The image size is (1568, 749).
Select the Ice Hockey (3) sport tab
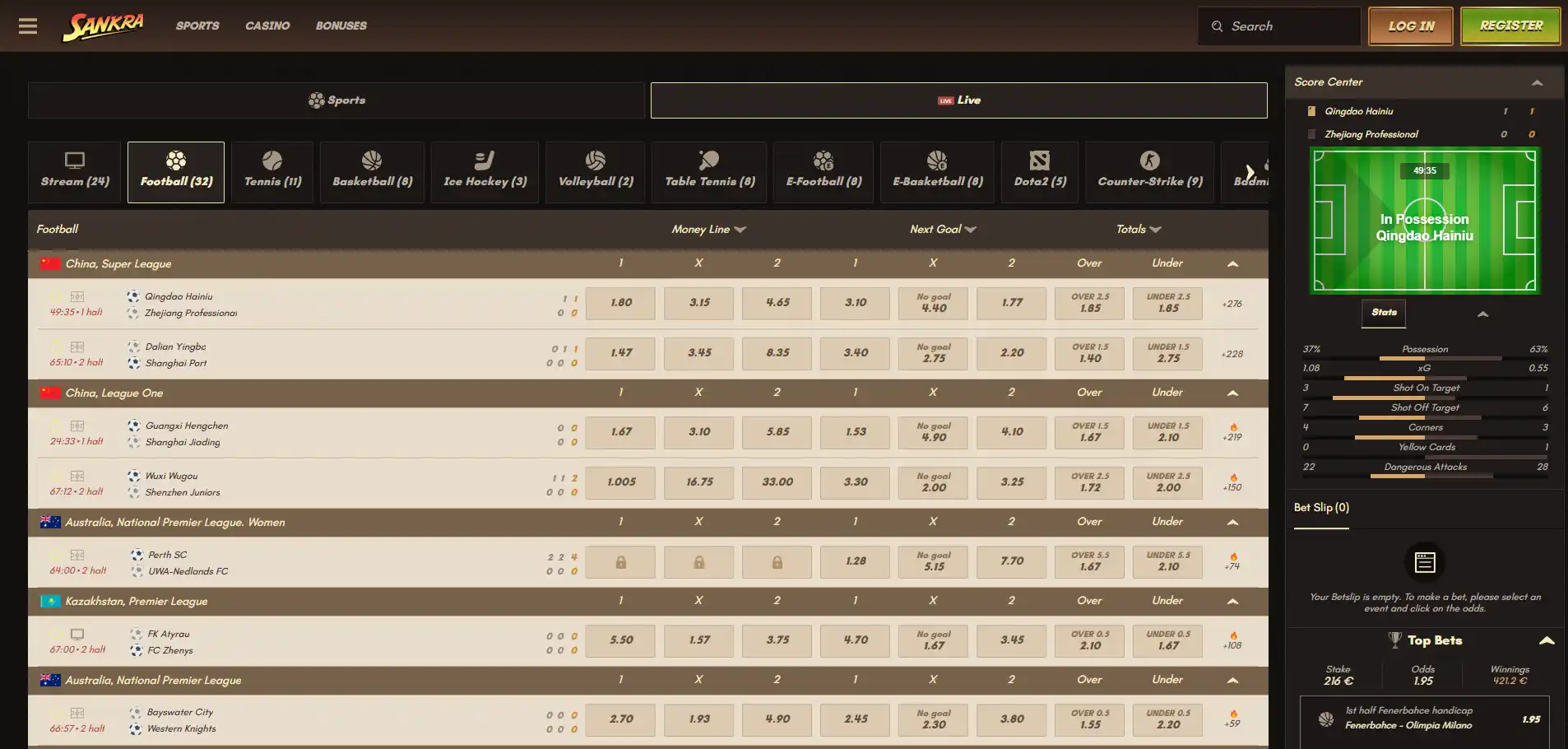[x=485, y=172]
